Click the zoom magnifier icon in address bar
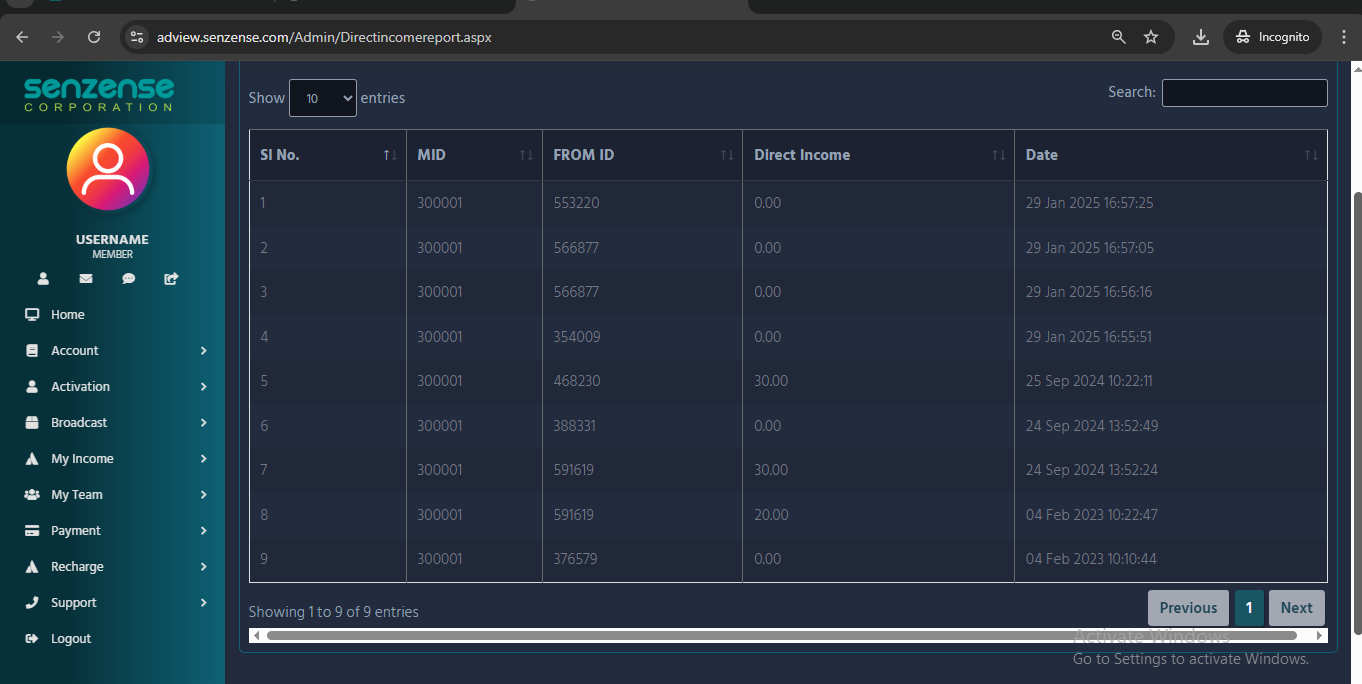The width and height of the screenshot is (1362, 684). 1119,37
